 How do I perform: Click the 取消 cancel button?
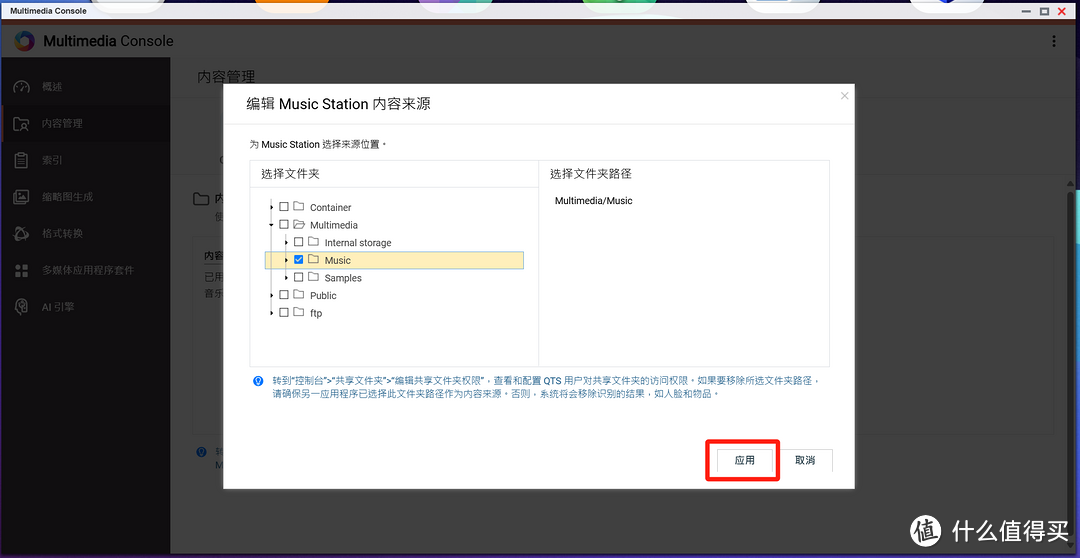pyautogui.click(x=805, y=460)
